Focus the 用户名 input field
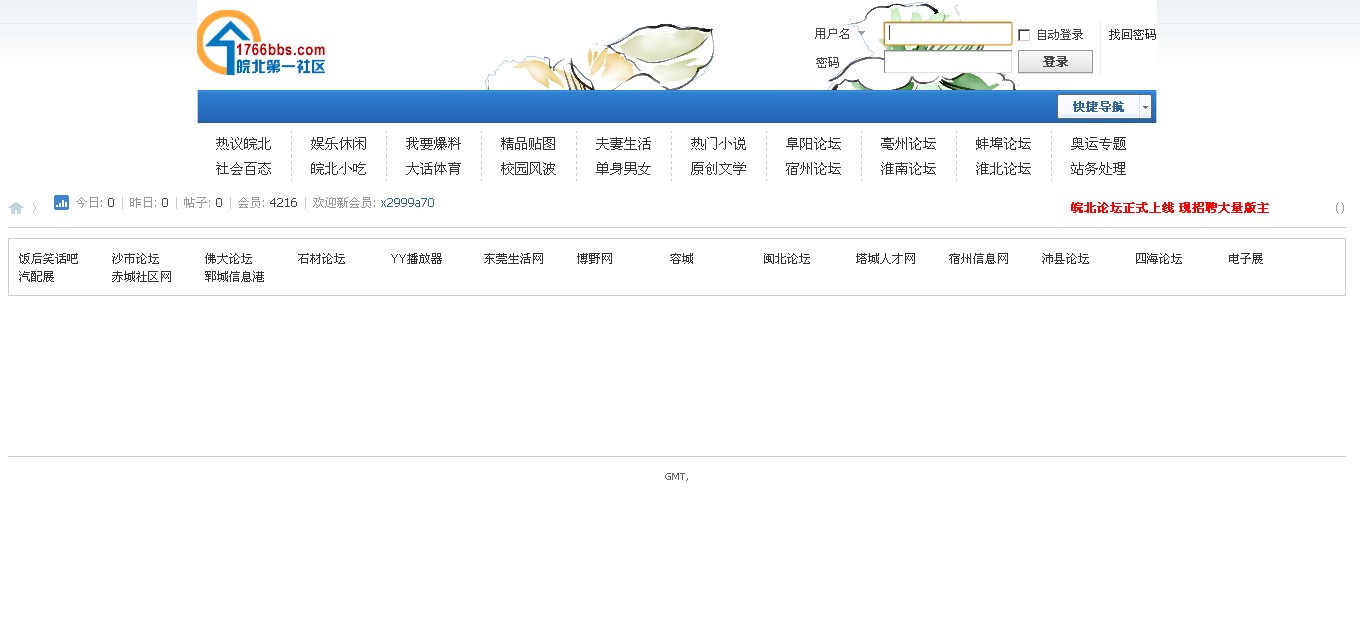1360x639 pixels. pos(948,34)
